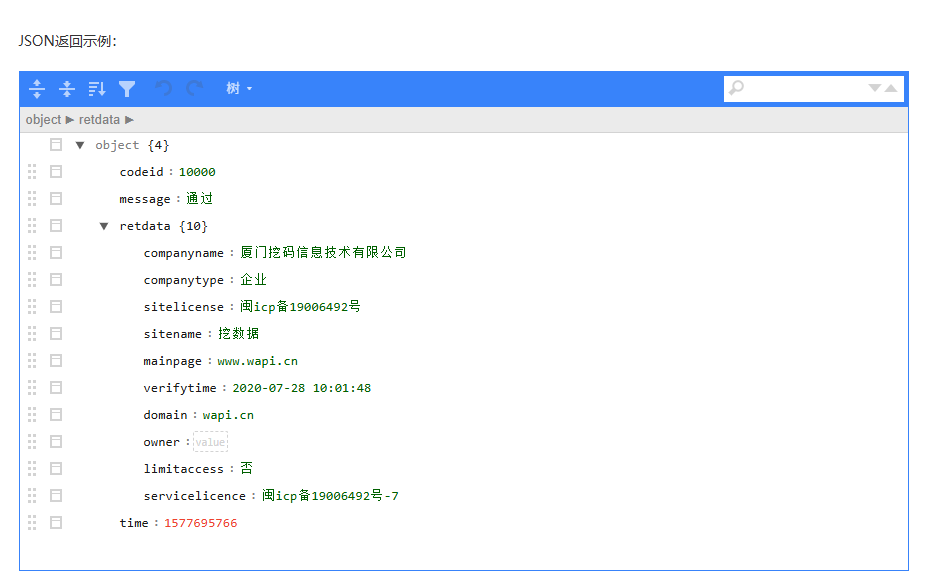
Task: Click the empty owner value field
Action: pyautogui.click(x=210, y=441)
